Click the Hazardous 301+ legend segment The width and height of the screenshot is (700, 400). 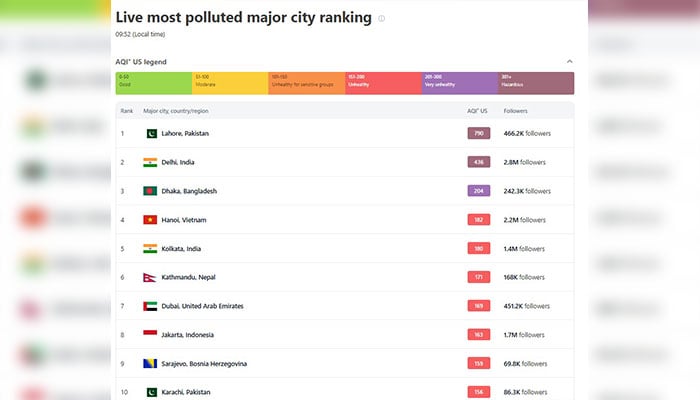click(x=536, y=83)
